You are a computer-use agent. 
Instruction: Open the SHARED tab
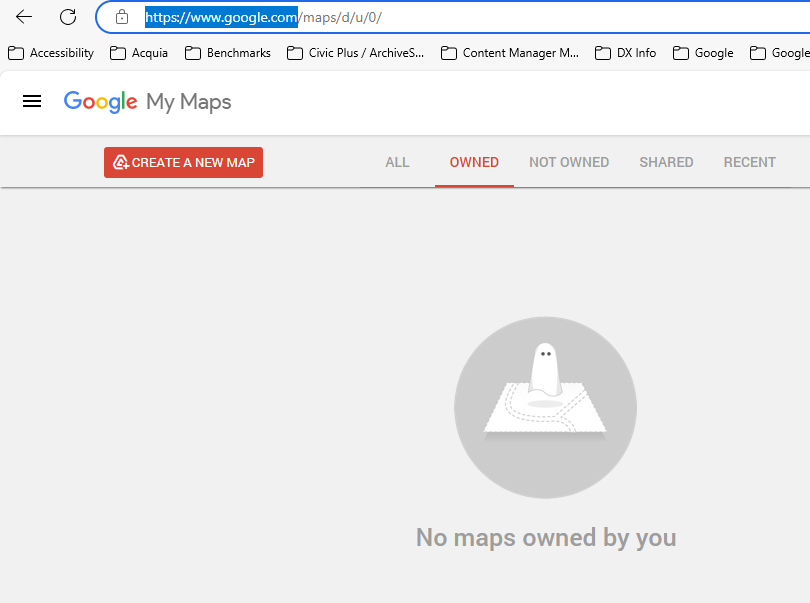666,162
